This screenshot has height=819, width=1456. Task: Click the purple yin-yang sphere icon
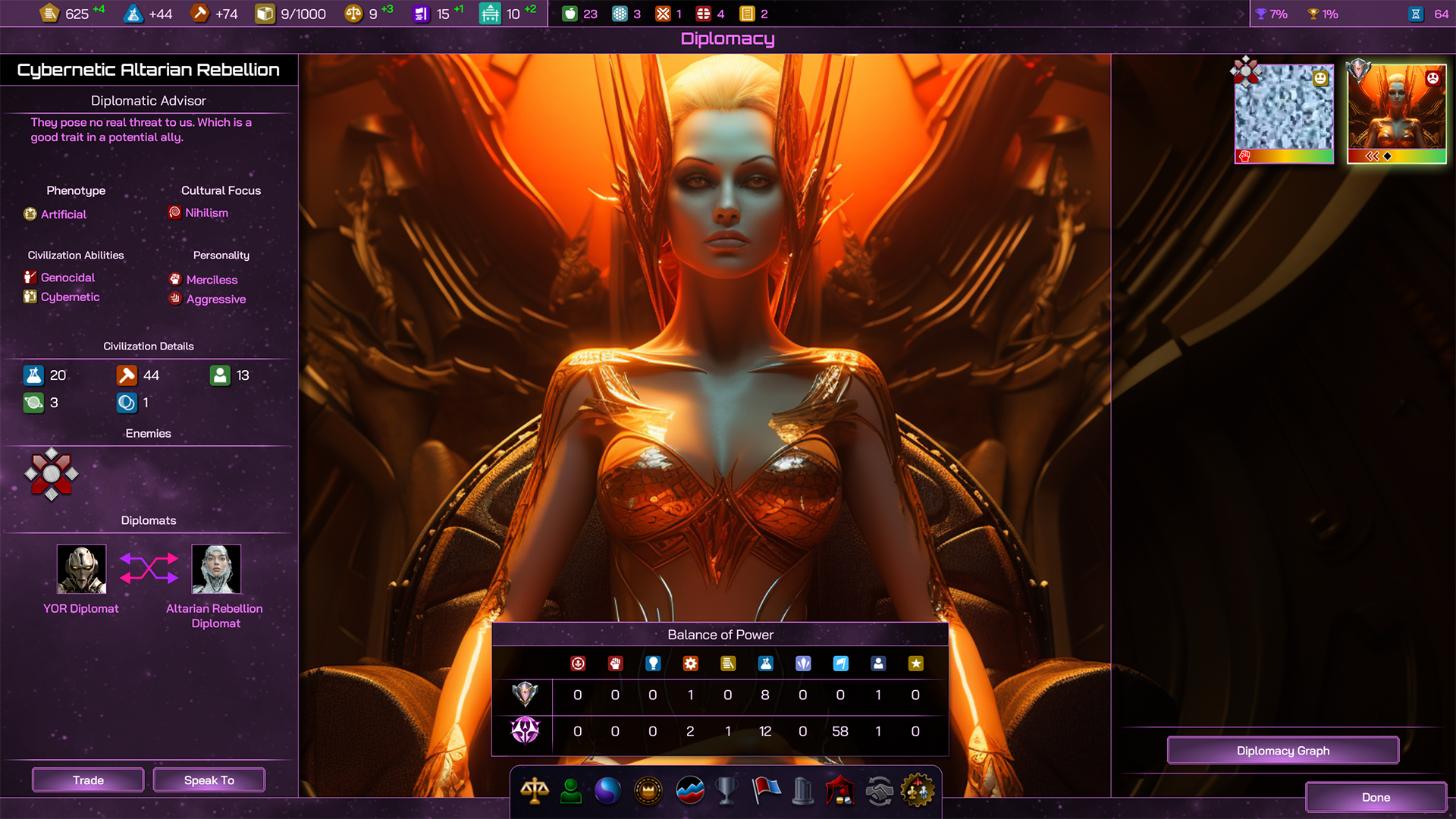click(x=607, y=791)
